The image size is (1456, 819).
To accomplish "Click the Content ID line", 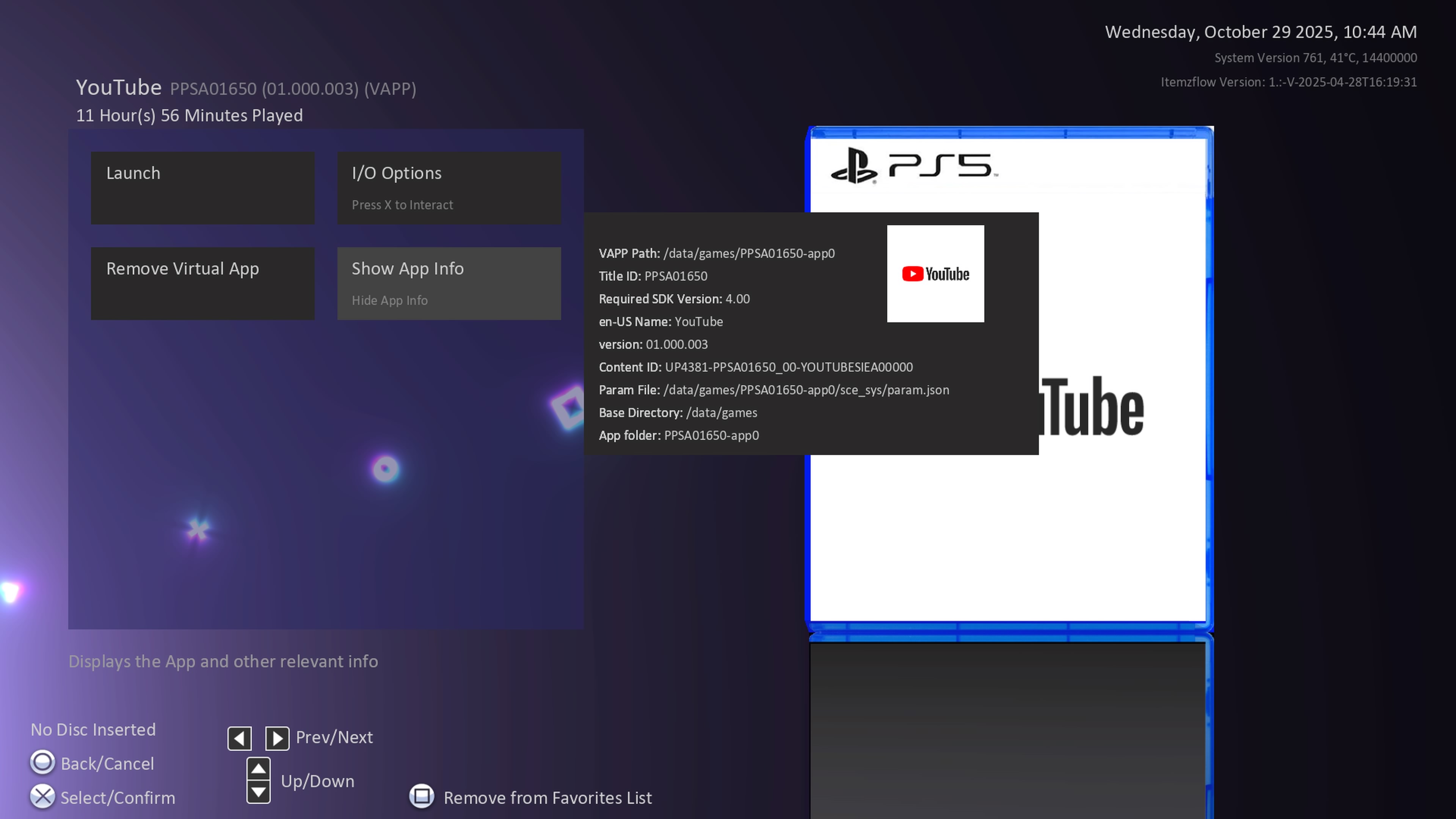I will tap(756, 367).
